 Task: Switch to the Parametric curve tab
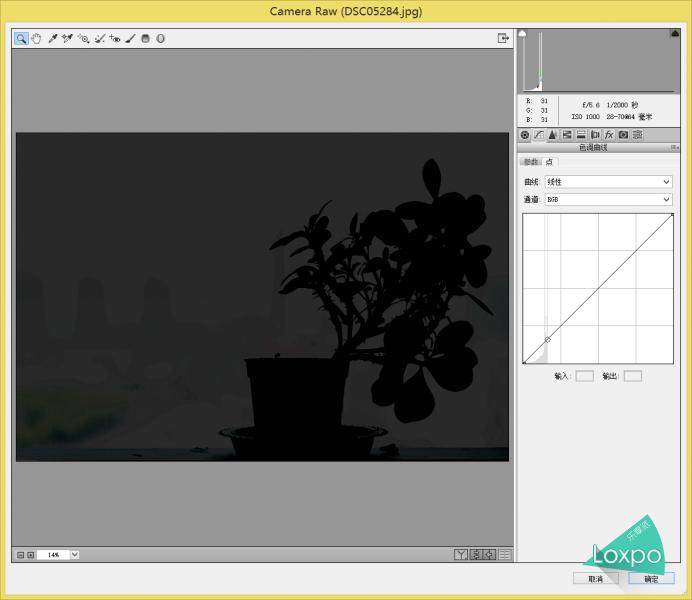(x=531, y=162)
